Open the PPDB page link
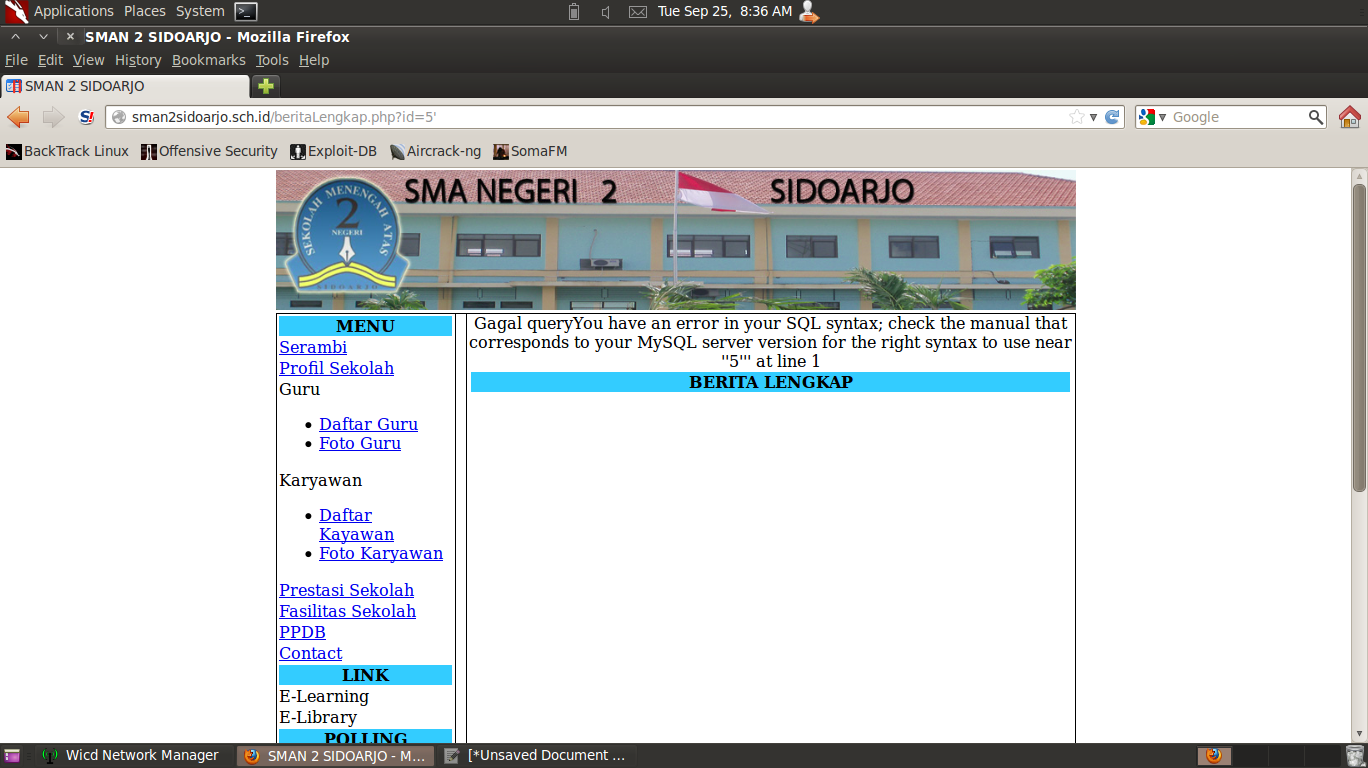1368x768 pixels. click(x=302, y=632)
